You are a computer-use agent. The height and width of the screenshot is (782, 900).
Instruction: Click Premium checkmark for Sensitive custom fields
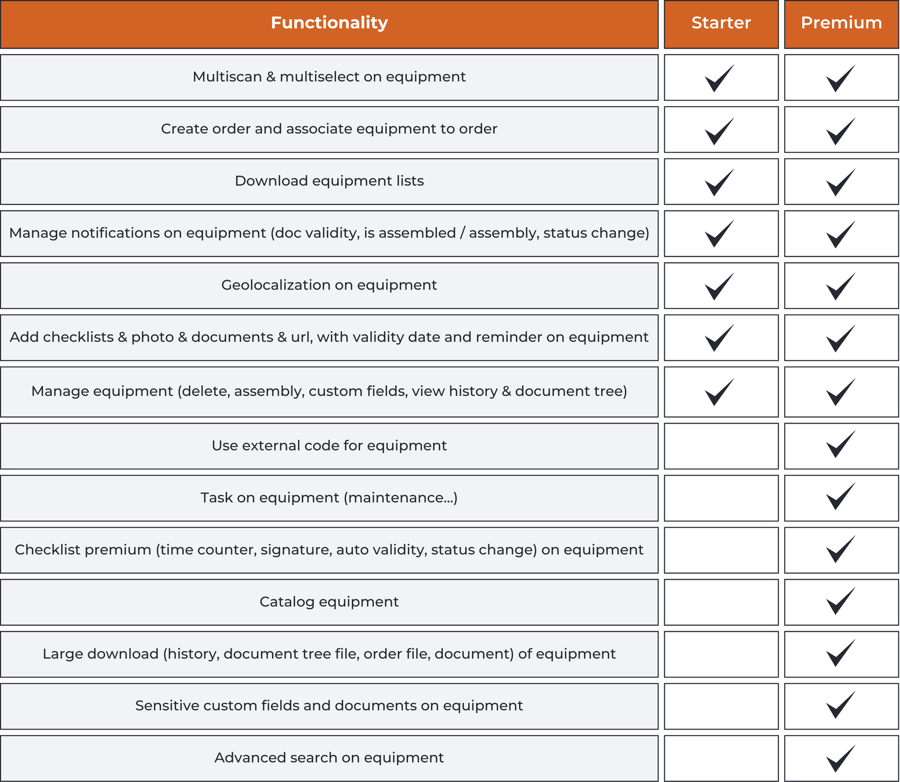(841, 705)
